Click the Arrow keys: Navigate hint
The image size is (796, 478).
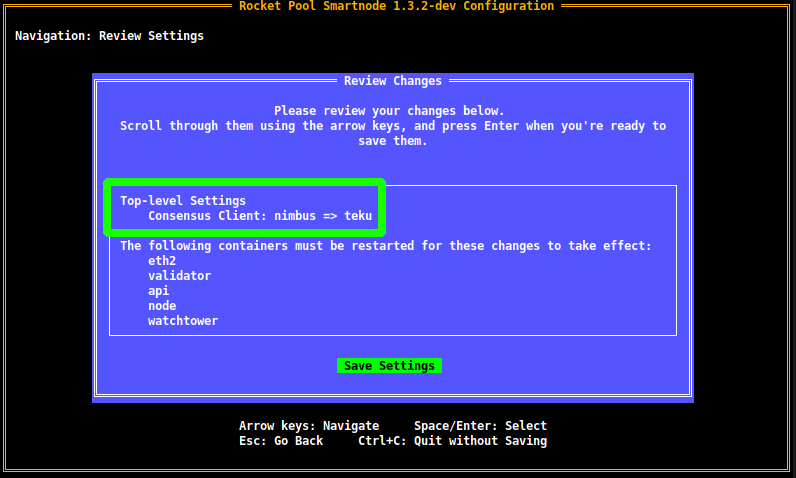point(309,426)
